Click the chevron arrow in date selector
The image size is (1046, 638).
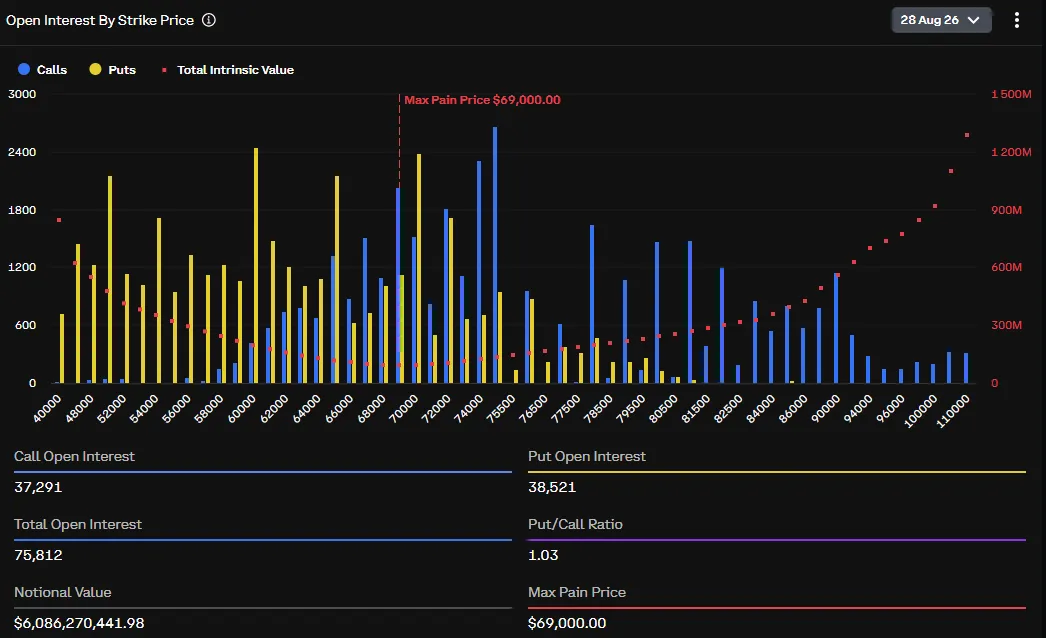[973, 20]
